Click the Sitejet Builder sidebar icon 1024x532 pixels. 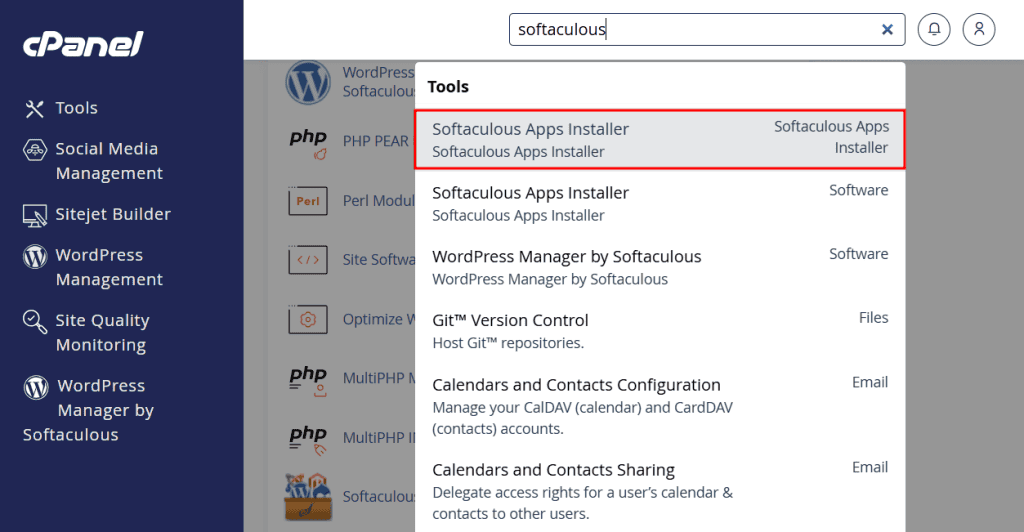(35, 215)
